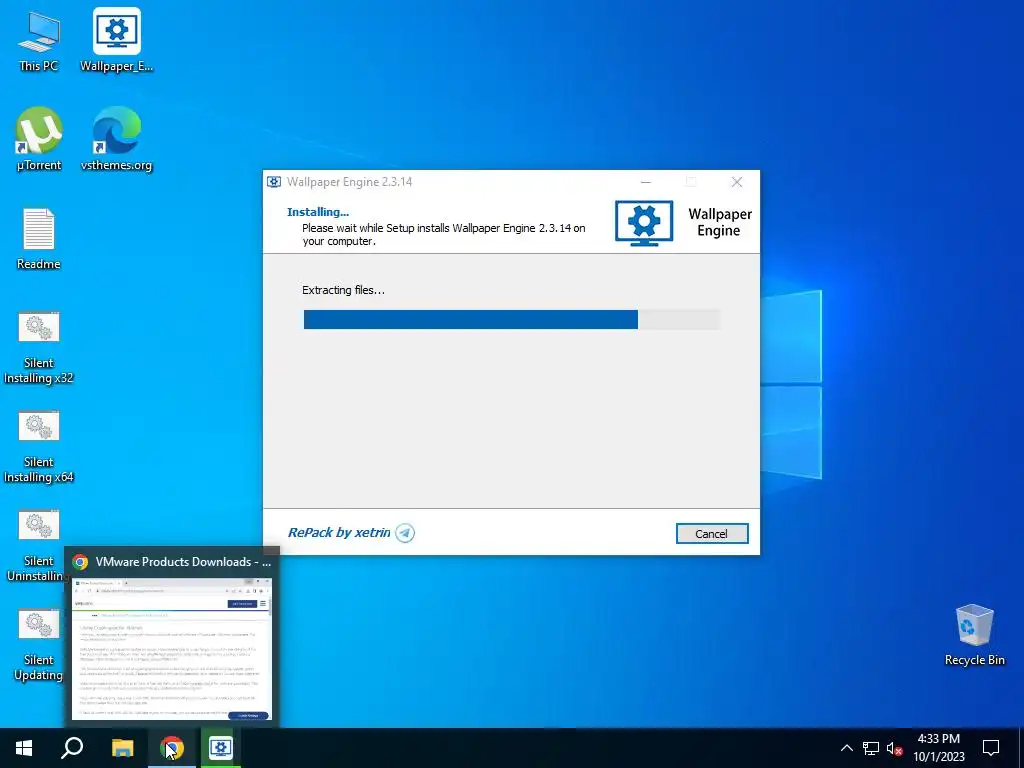The image size is (1024, 768).
Task: Click the muted volume tray icon
Action: point(894,748)
